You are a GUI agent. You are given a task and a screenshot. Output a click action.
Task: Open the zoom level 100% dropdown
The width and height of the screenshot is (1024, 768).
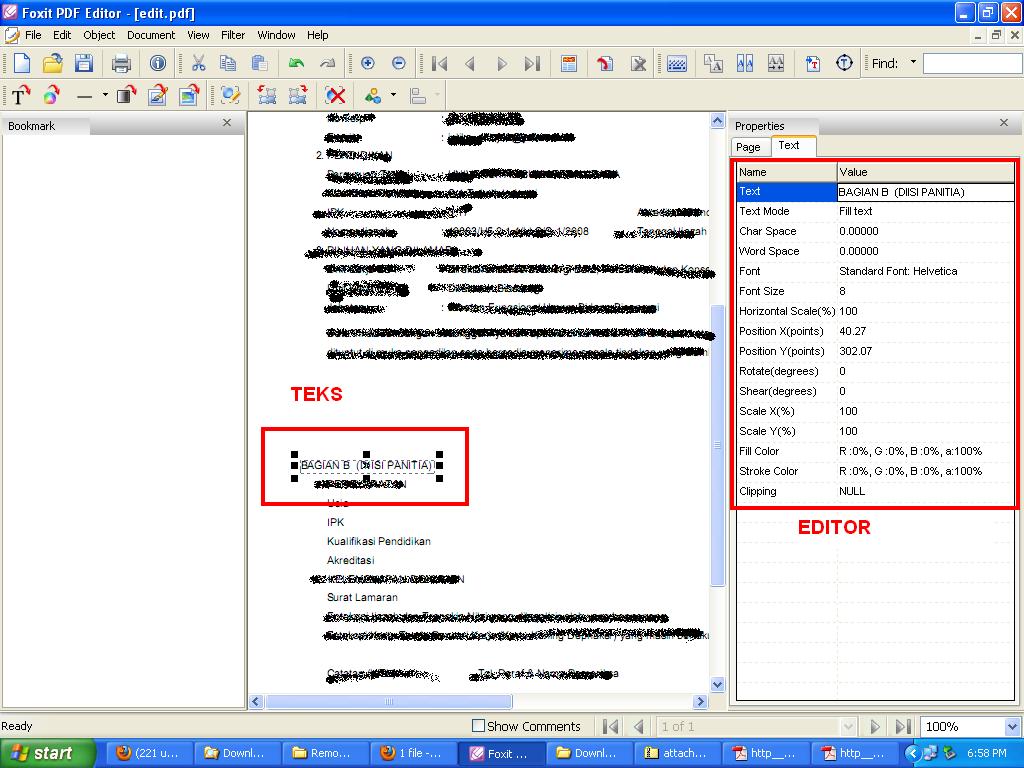tap(1012, 726)
